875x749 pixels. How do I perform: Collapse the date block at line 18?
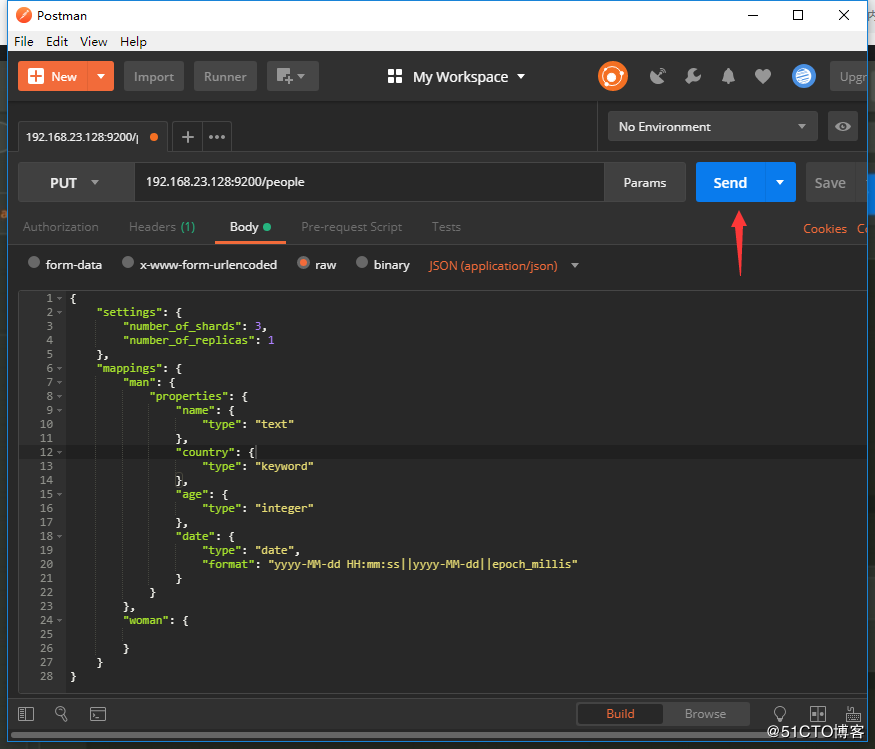(x=59, y=536)
